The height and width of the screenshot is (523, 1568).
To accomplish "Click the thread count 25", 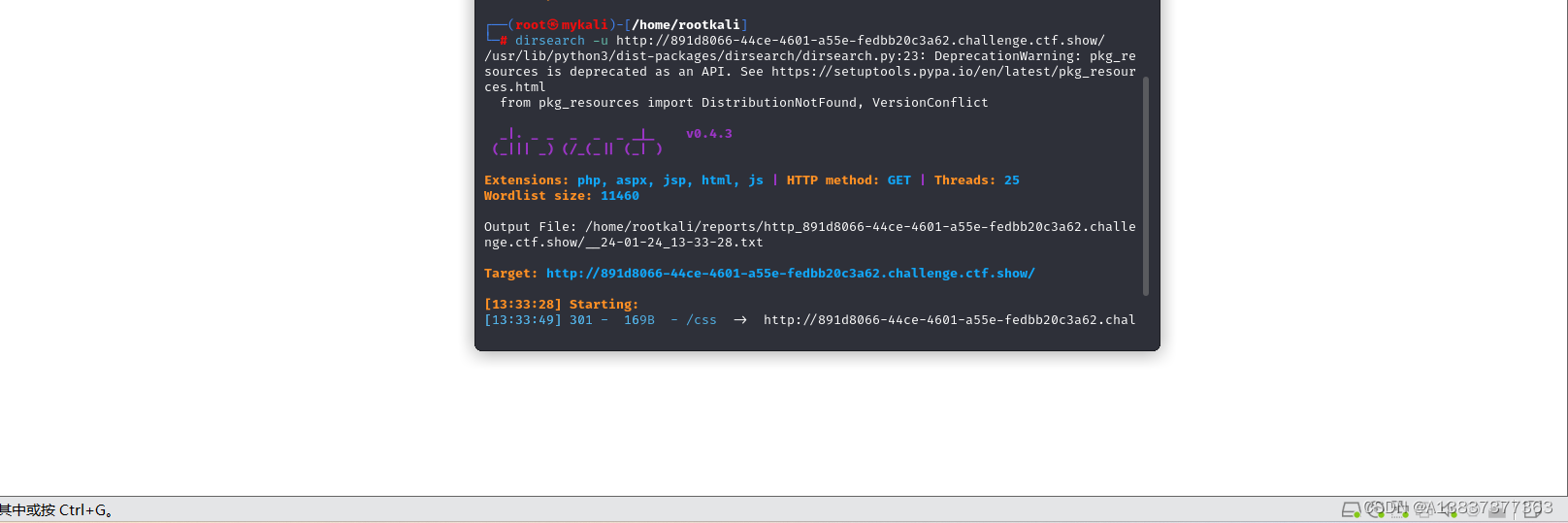I will pyautogui.click(x=1012, y=180).
